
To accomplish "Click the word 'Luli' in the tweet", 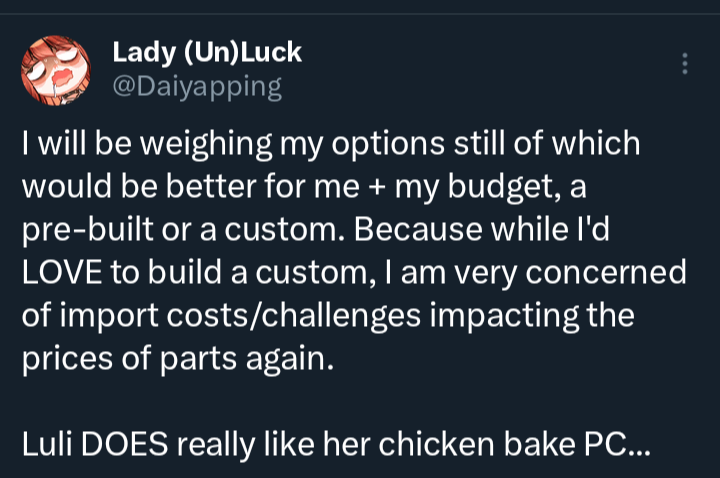I will pyautogui.click(x=46, y=446).
